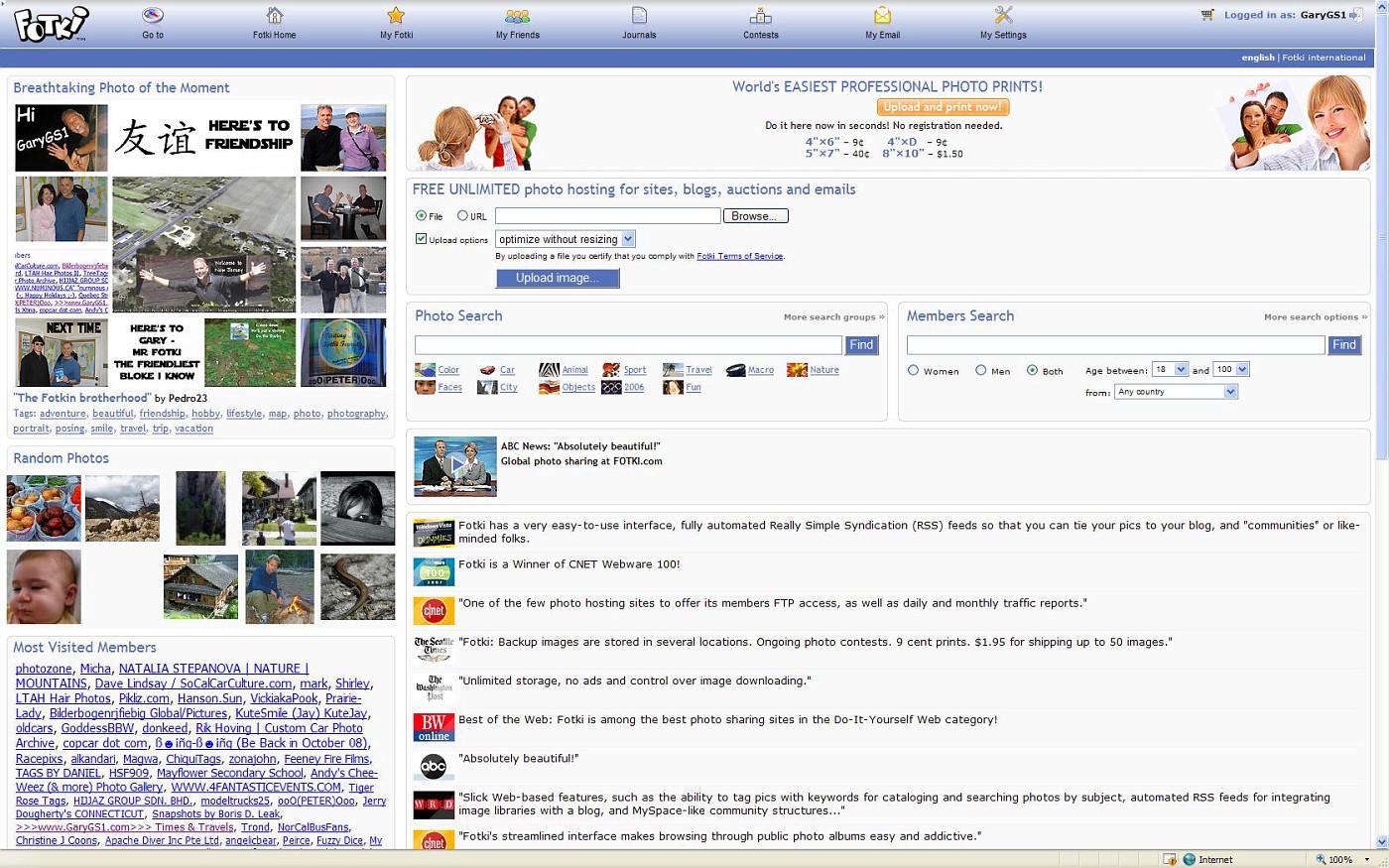Click the Fotki logo
The image size is (1389, 868).
pyautogui.click(x=52, y=24)
